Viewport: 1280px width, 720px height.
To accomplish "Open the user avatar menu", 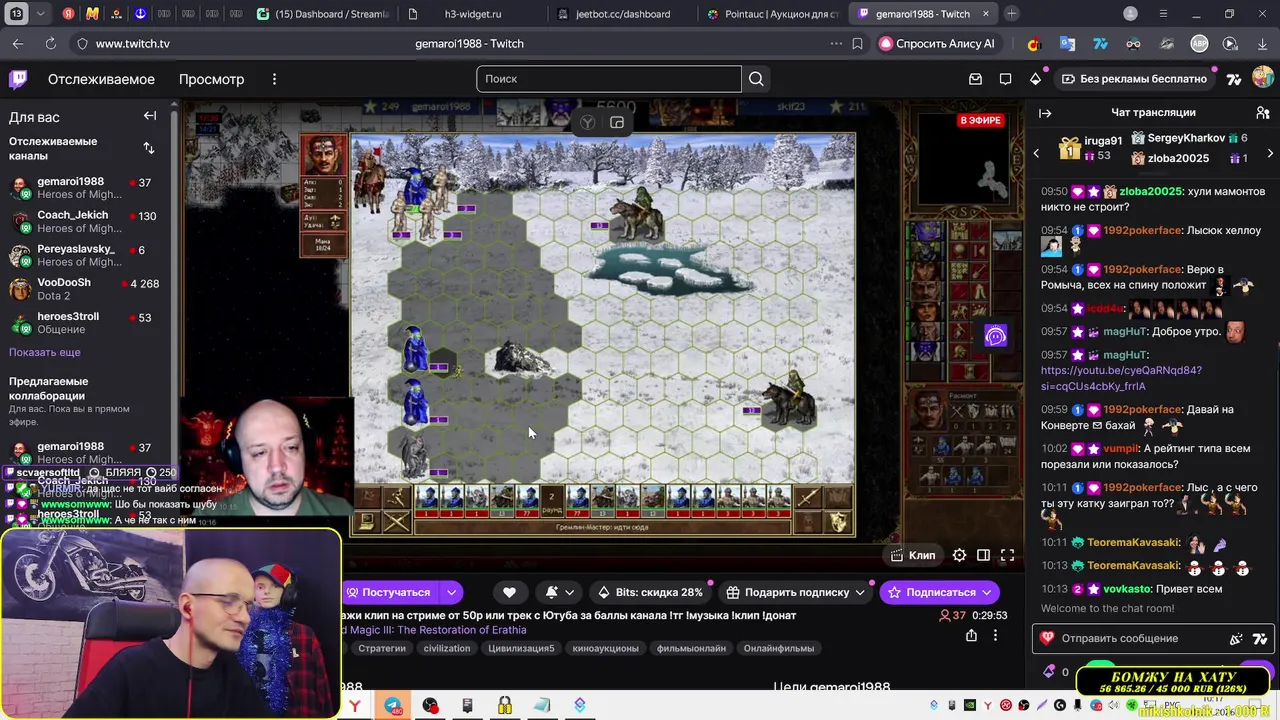I will pos(1263,78).
